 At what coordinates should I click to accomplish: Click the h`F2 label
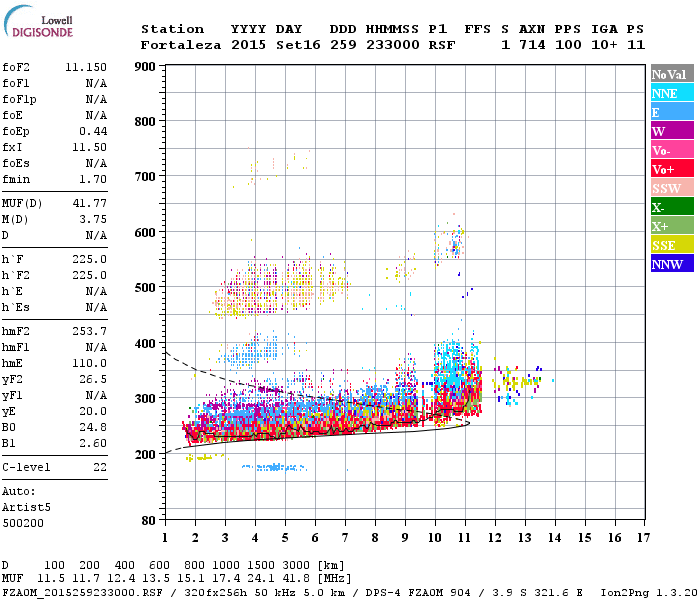16,275
